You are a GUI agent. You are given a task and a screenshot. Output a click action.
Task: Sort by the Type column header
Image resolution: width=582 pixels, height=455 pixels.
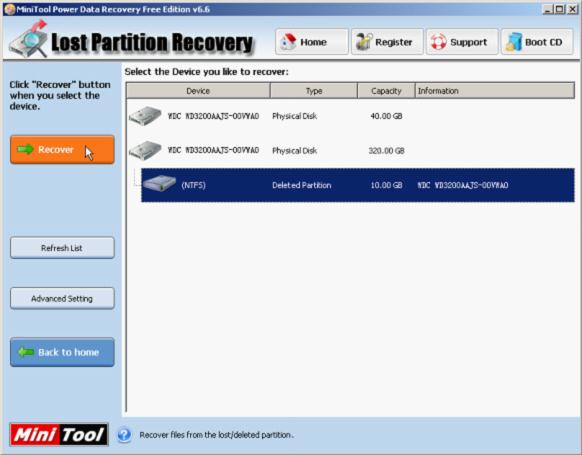(314, 91)
